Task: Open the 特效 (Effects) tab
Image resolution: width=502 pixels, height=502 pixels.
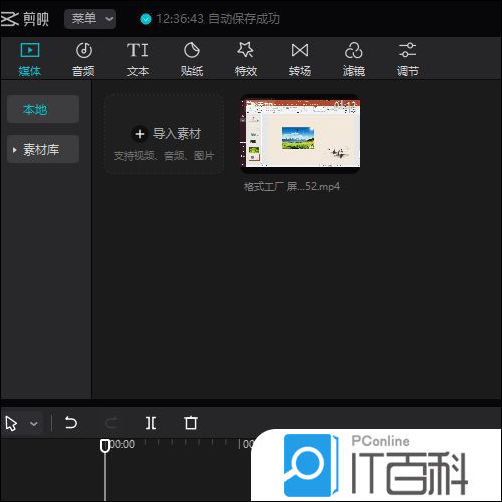Action: [246, 59]
